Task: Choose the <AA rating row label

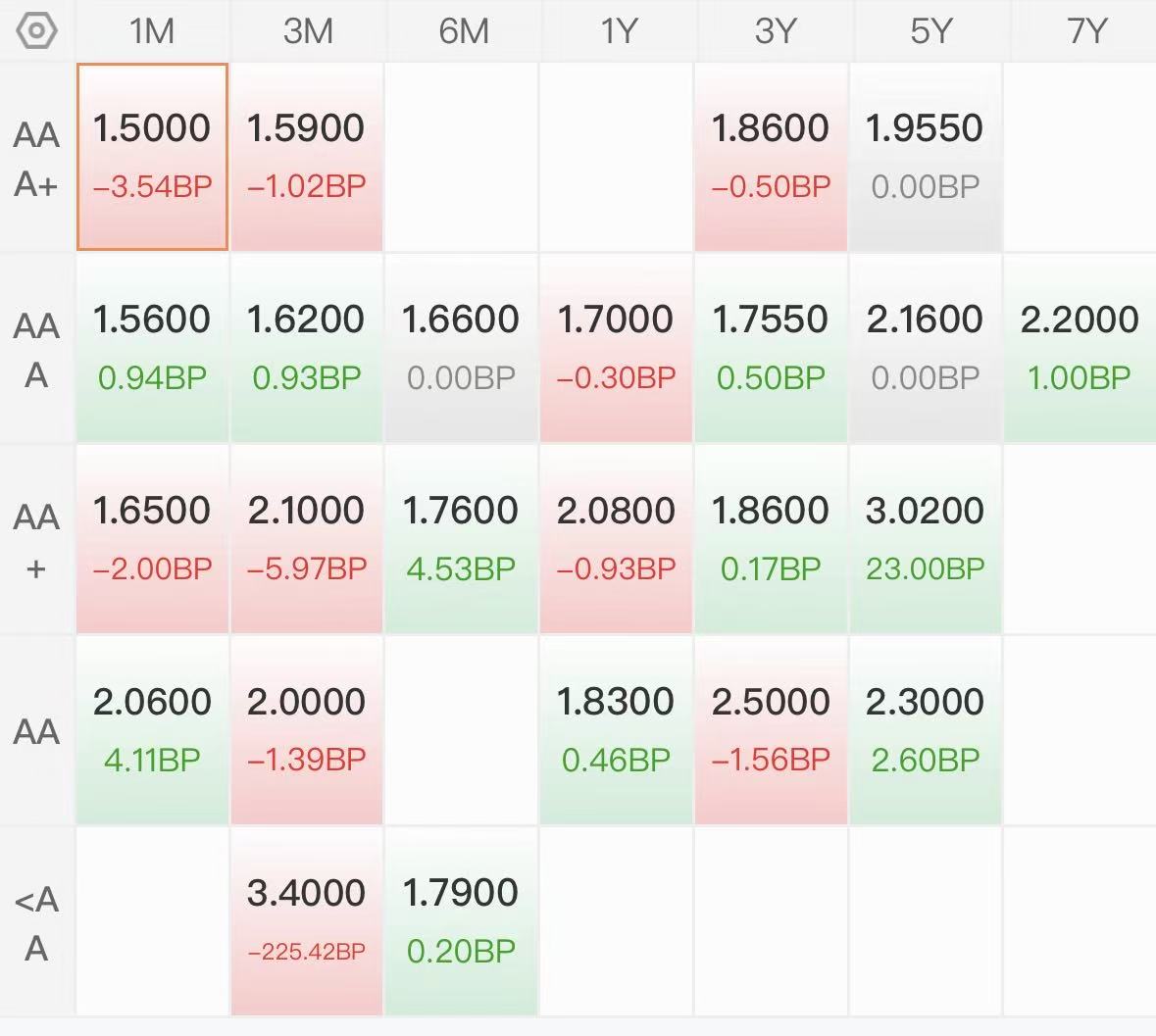Action: [36, 922]
